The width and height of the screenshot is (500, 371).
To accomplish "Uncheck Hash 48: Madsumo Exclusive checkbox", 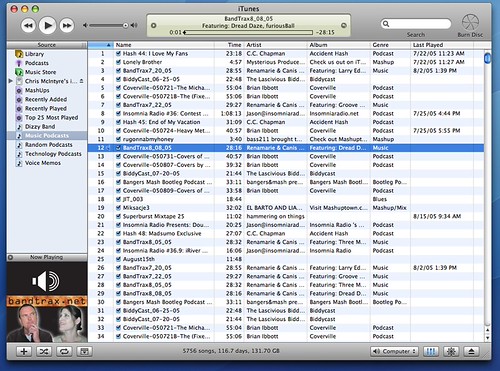I will (118, 233).
